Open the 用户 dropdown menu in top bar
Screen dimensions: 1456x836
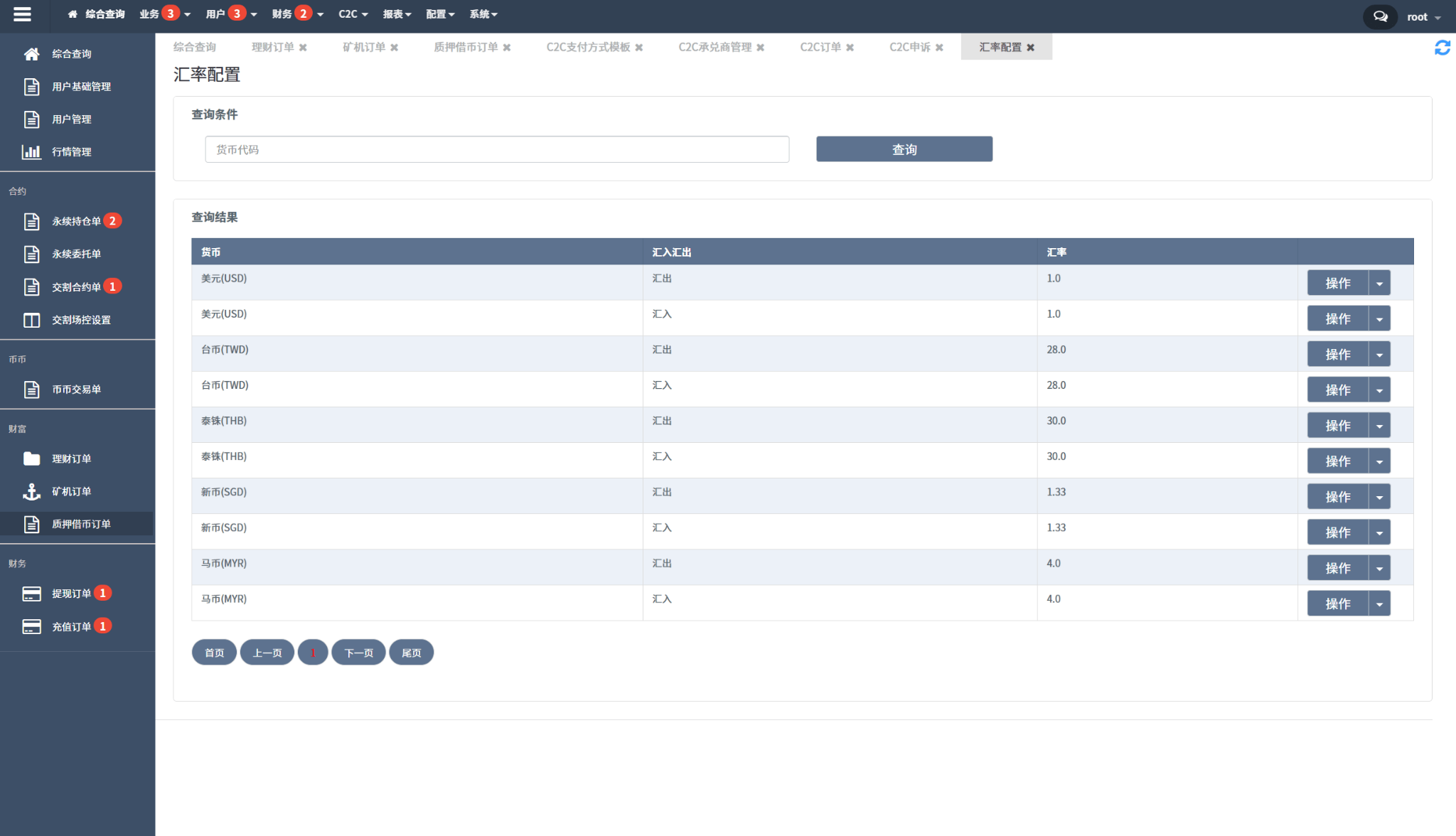click(x=231, y=14)
